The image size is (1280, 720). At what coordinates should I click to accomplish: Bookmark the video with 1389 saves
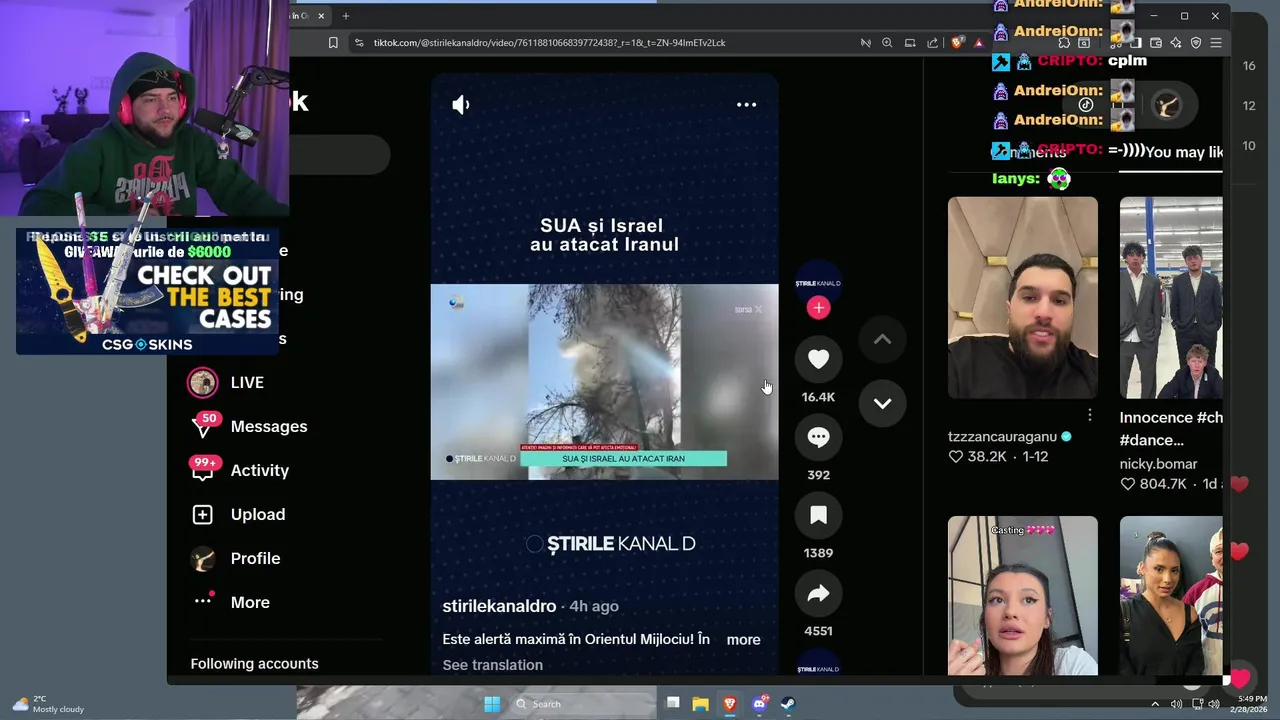[818, 515]
